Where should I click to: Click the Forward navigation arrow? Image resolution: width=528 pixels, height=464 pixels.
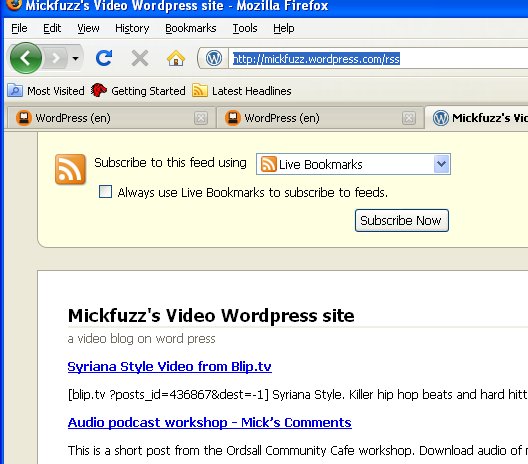tap(56, 59)
